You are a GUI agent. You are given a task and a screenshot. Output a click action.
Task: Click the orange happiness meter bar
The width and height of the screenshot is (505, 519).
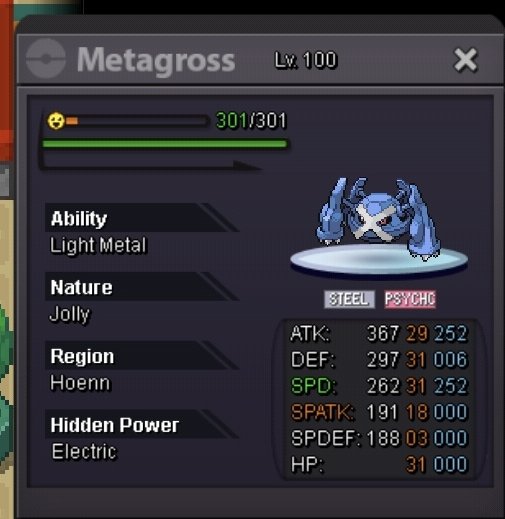[x=137, y=121]
